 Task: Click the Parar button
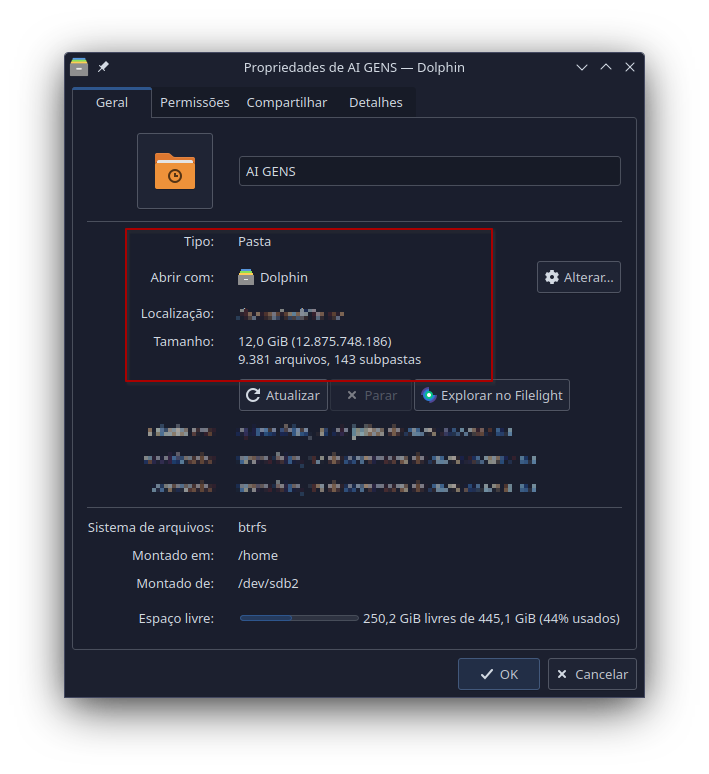coord(371,395)
